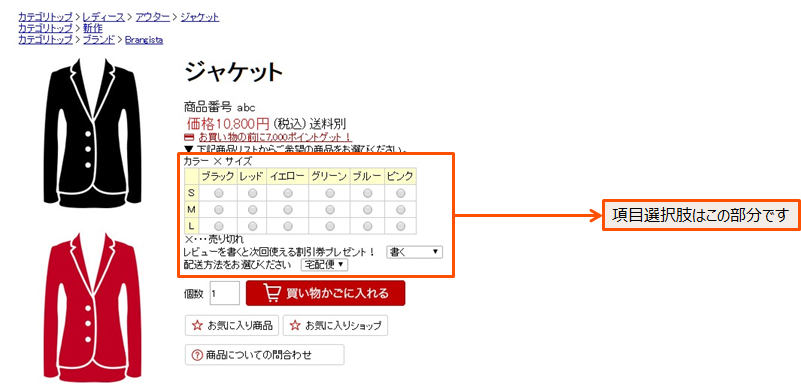
Task: Click the credit card icon beside points offer
Action: pyautogui.click(x=189, y=137)
